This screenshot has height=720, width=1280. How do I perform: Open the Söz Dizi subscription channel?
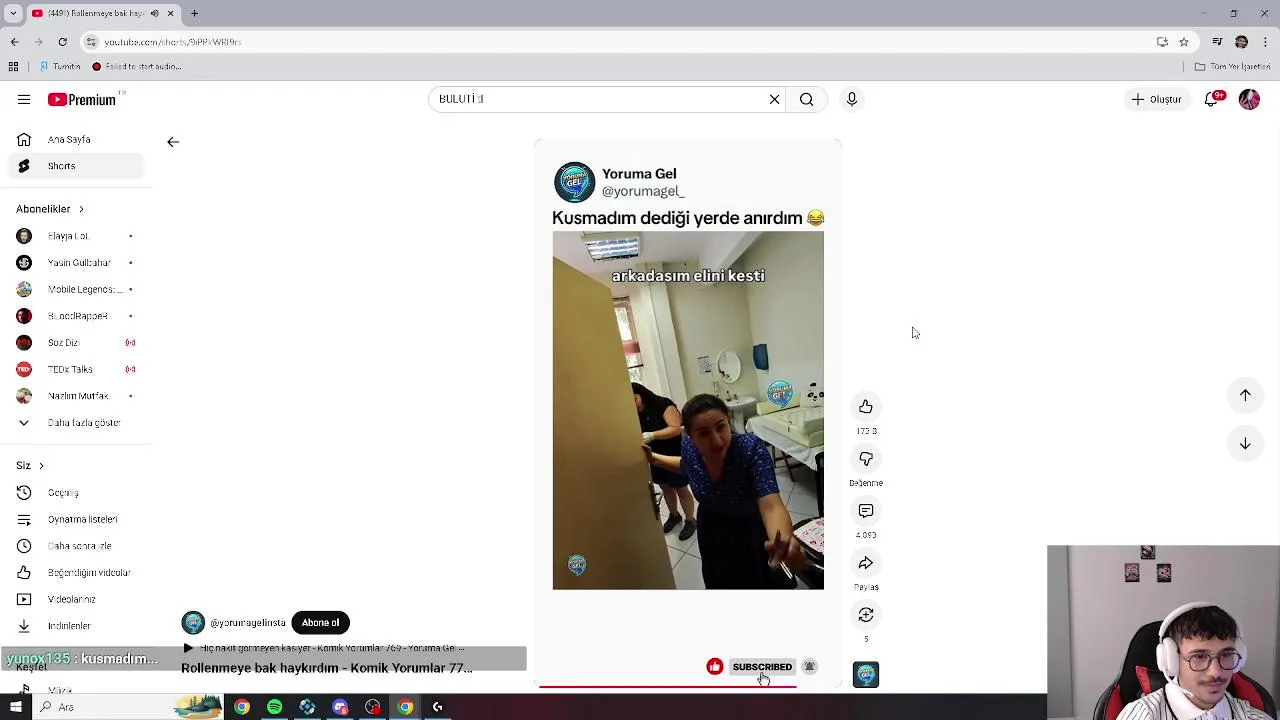pos(76,343)
